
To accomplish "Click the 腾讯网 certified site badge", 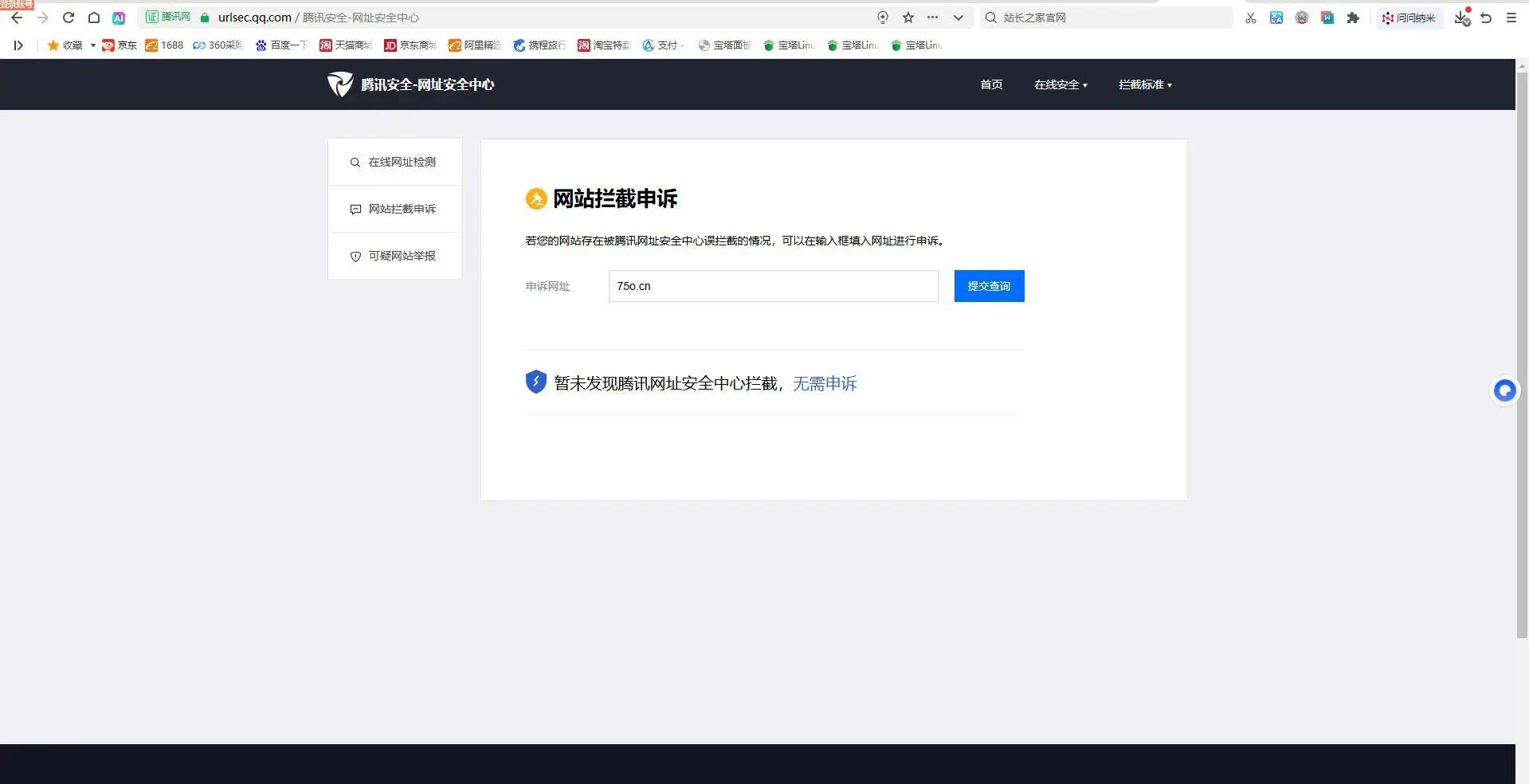I will [x=168, y=17].
